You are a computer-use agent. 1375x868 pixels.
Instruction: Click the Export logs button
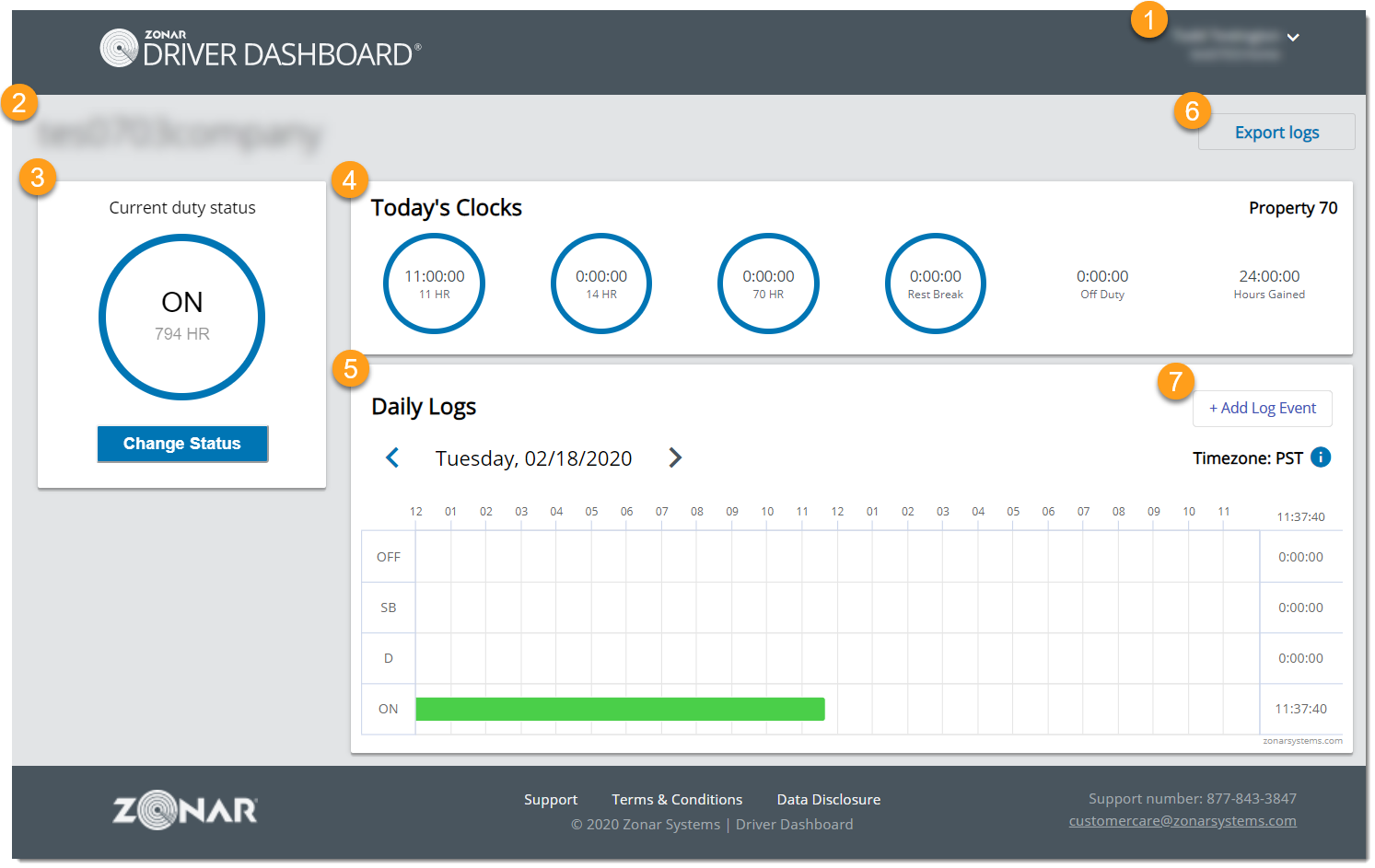[1276, 132]
